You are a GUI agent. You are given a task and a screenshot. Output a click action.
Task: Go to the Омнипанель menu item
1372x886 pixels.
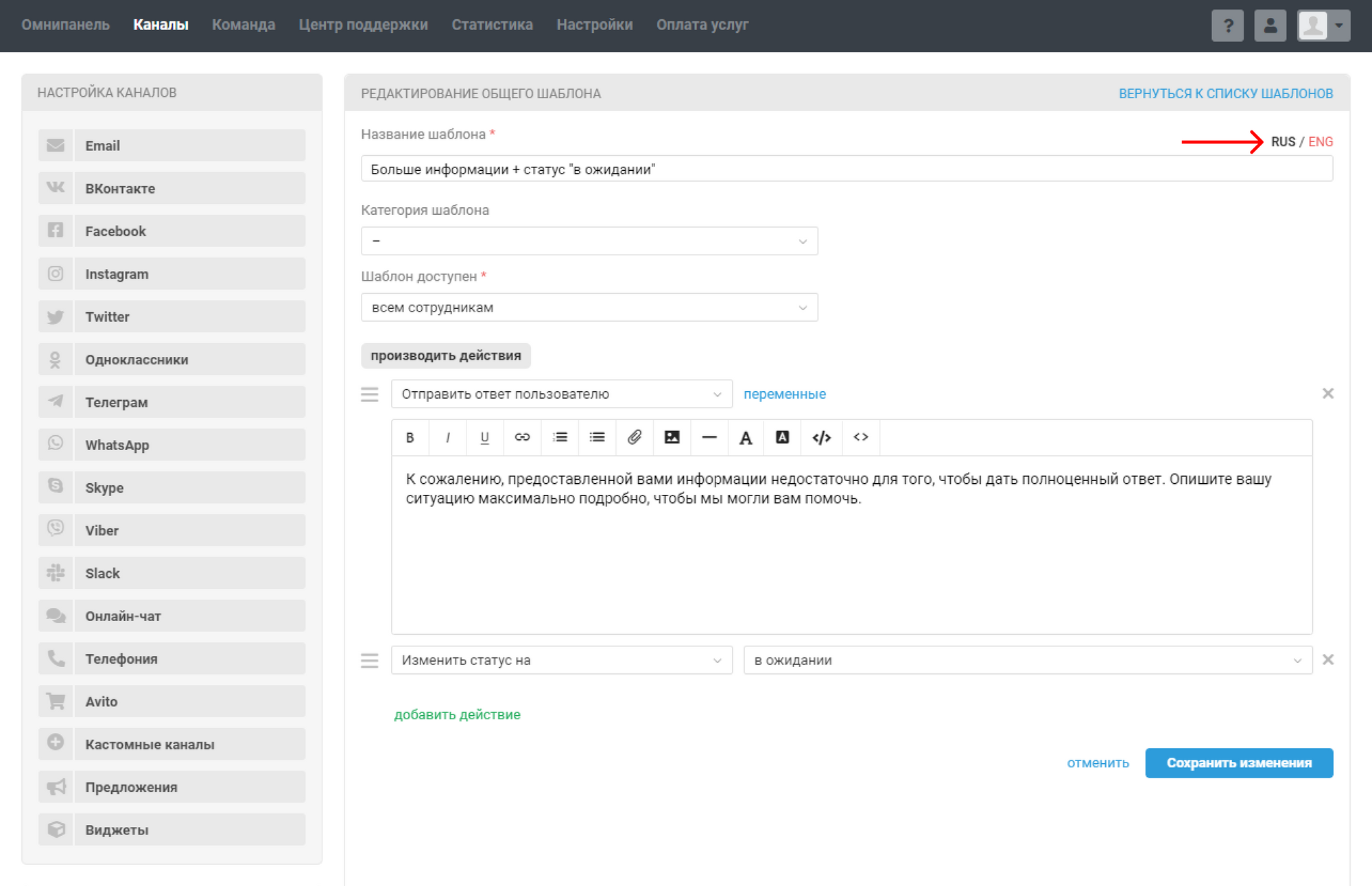pos(65,25)
